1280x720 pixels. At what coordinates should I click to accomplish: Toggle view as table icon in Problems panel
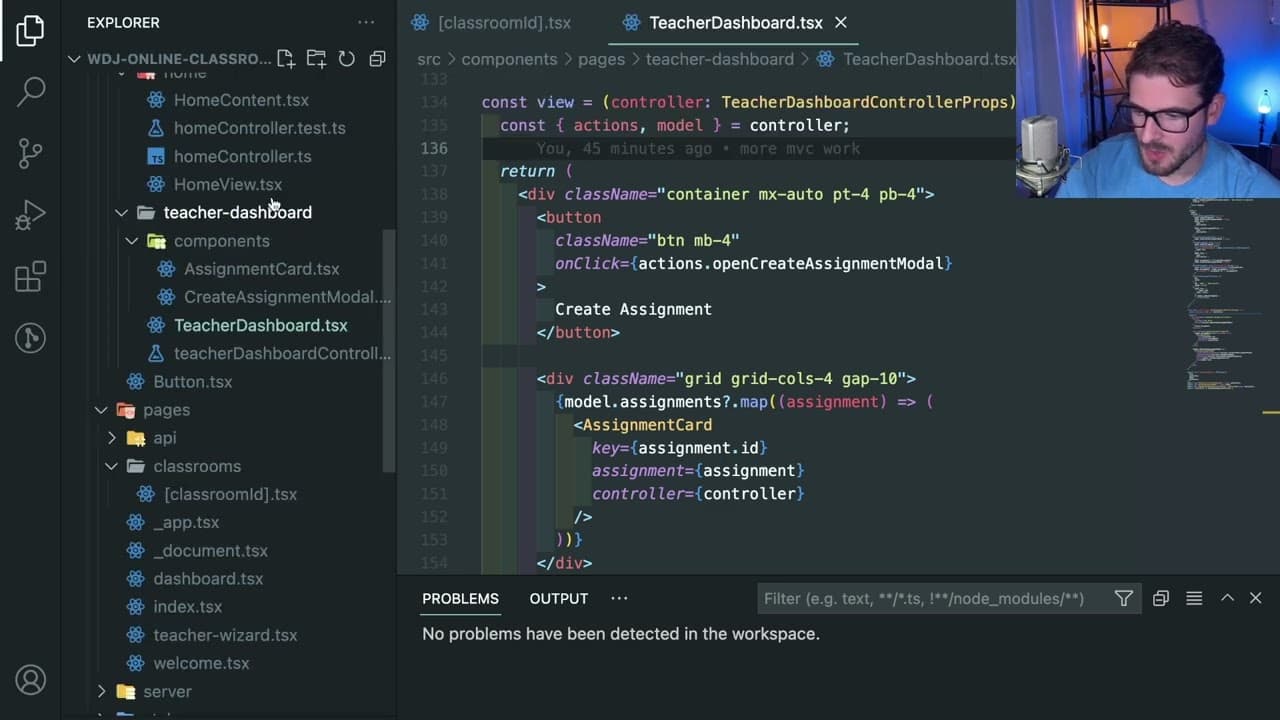click(x=1194, y=598)
